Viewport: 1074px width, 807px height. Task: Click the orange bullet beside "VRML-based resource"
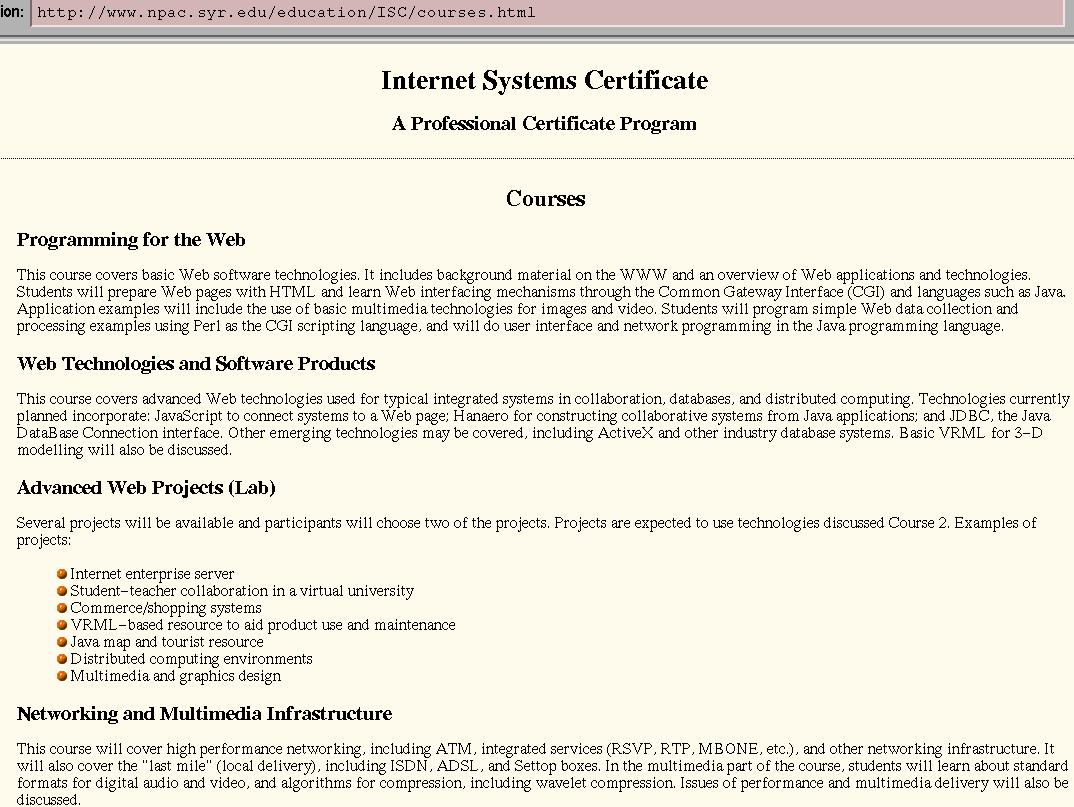pyautogui.click(x=62, y=625)
